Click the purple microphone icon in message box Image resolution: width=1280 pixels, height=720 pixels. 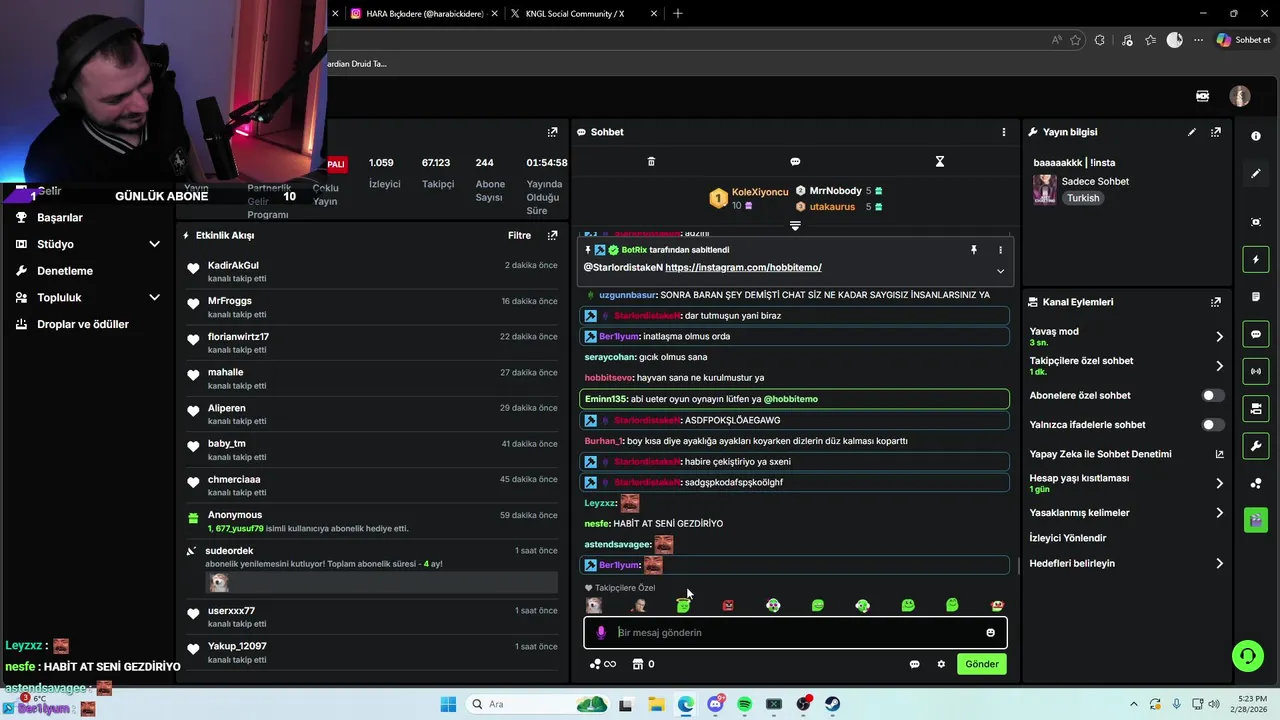pyautogui.click(x=601, y=632)
